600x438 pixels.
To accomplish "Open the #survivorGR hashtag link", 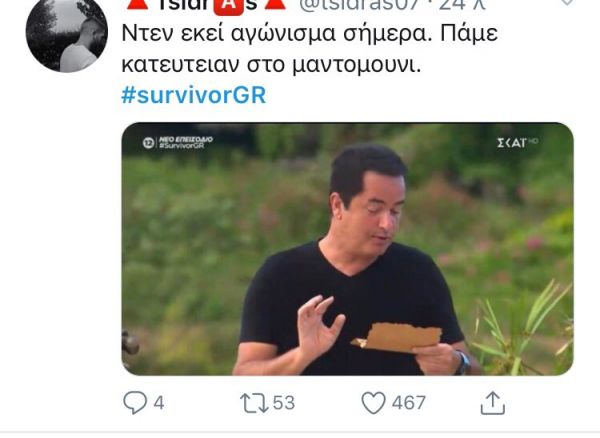I will [194, 95].
